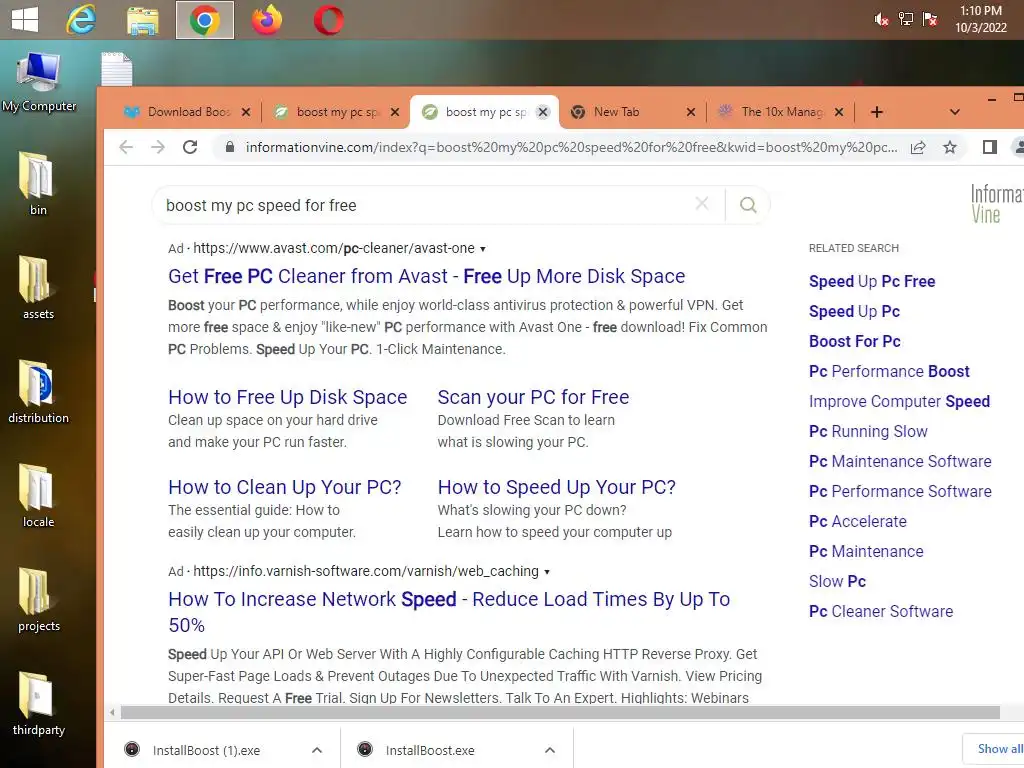
Task: Expand the varnish-software ad URL dropdown arrow
Action: tap(547, 572)
